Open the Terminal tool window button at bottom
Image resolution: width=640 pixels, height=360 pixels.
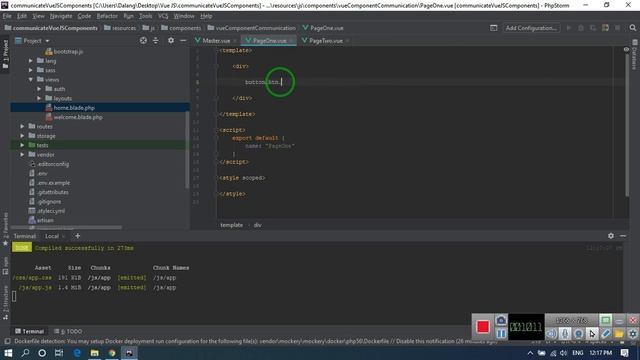point(29,331)
